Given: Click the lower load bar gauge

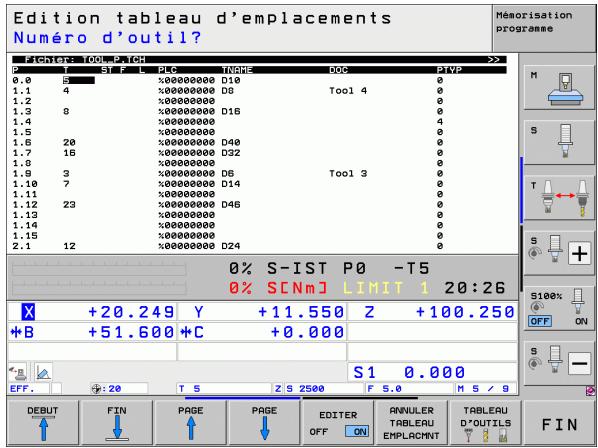Looking at the screenshot, I should 99,287.
